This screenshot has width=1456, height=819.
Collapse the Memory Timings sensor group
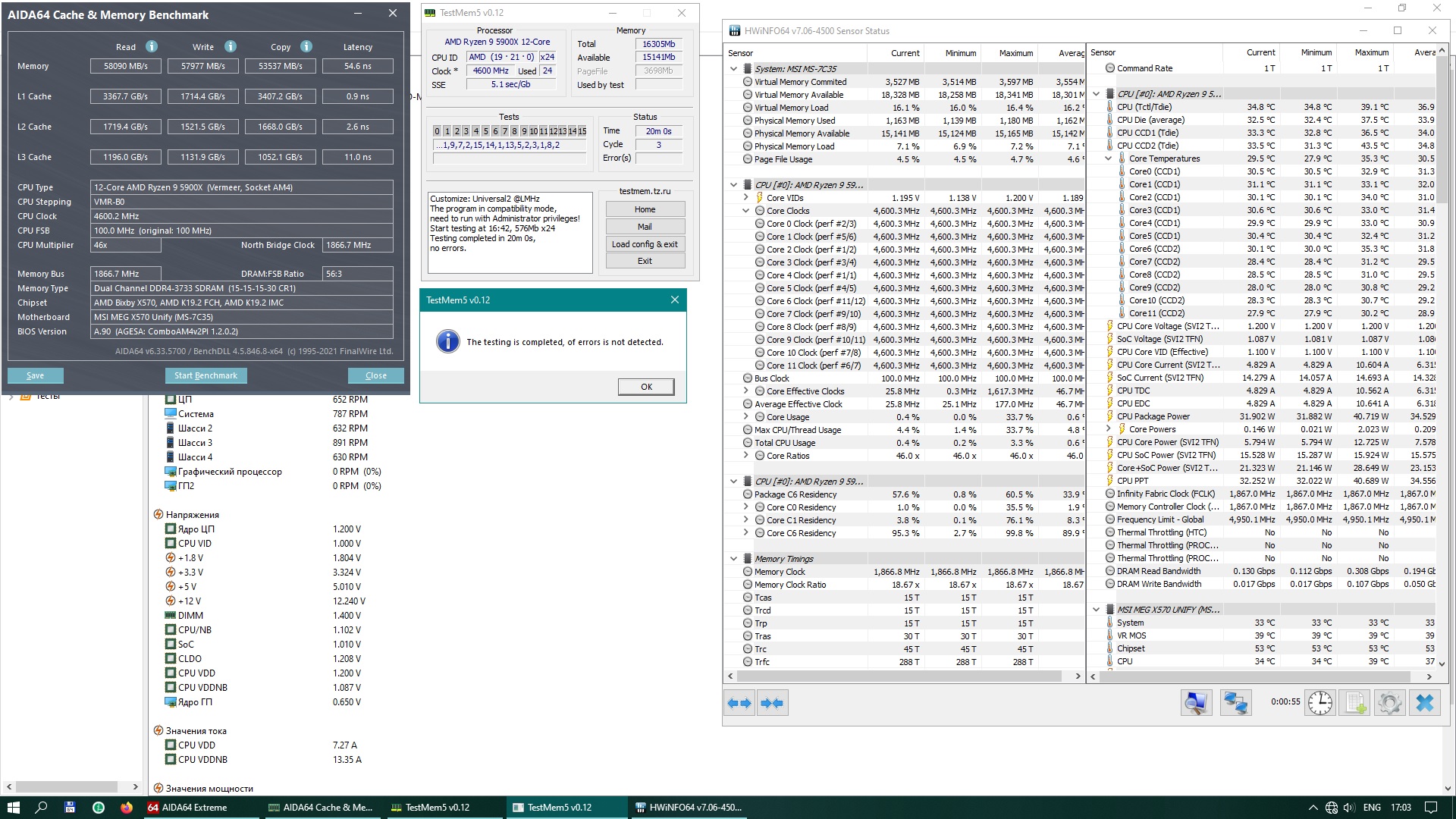(733, 559)
